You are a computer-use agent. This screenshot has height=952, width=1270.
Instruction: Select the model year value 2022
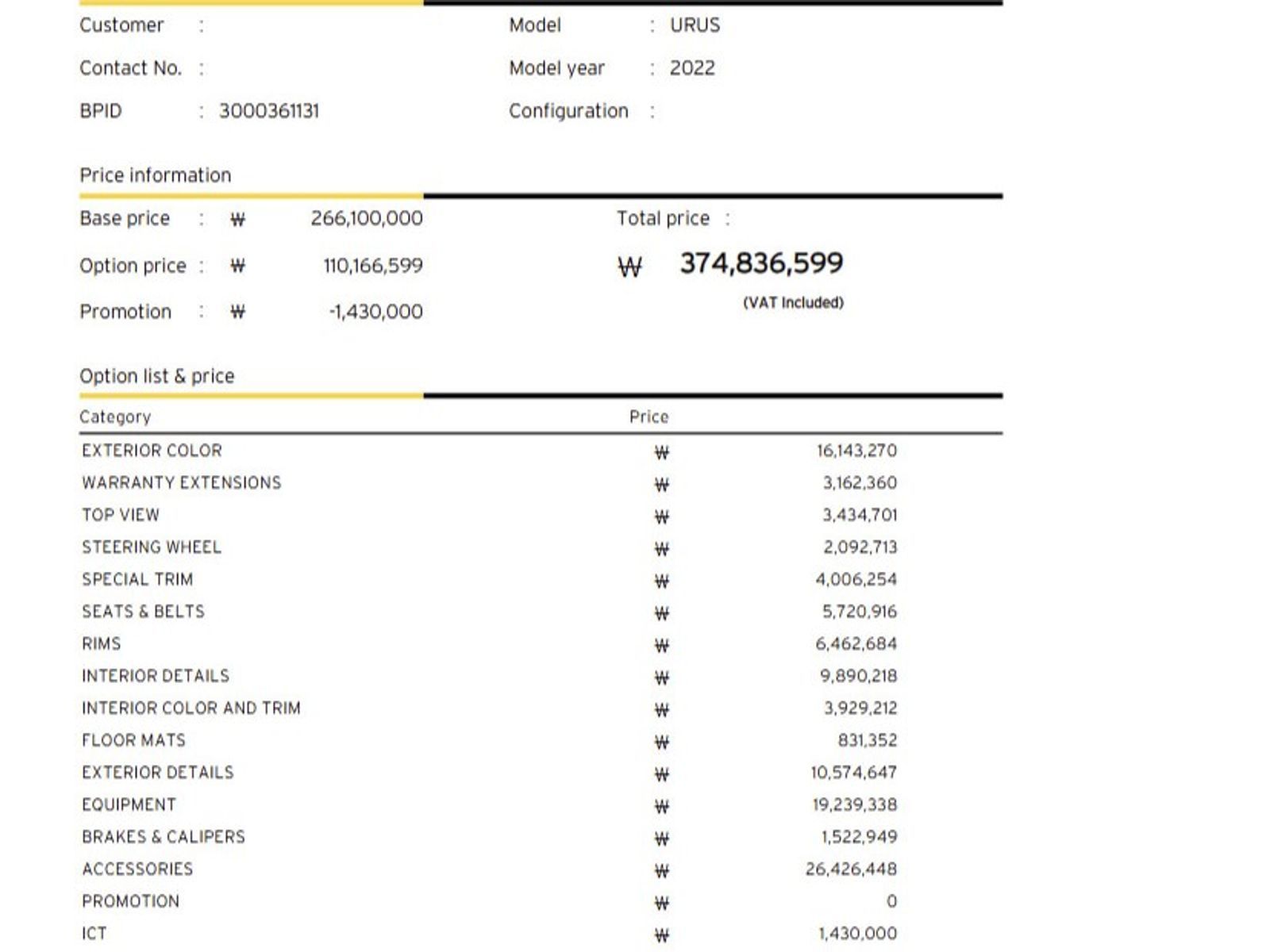click(x=691, y=68)
